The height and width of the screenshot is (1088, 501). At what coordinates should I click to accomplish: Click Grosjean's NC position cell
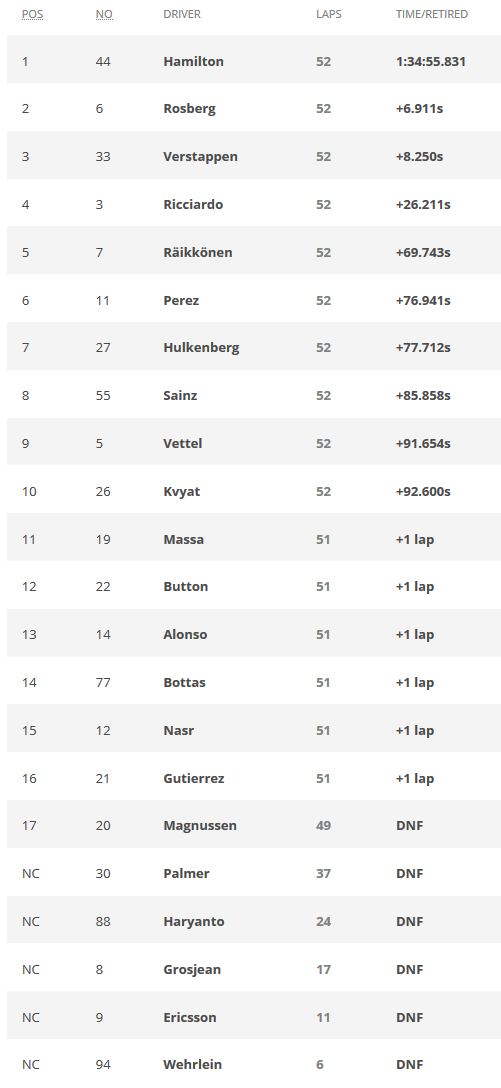click(x=31, y=969)
